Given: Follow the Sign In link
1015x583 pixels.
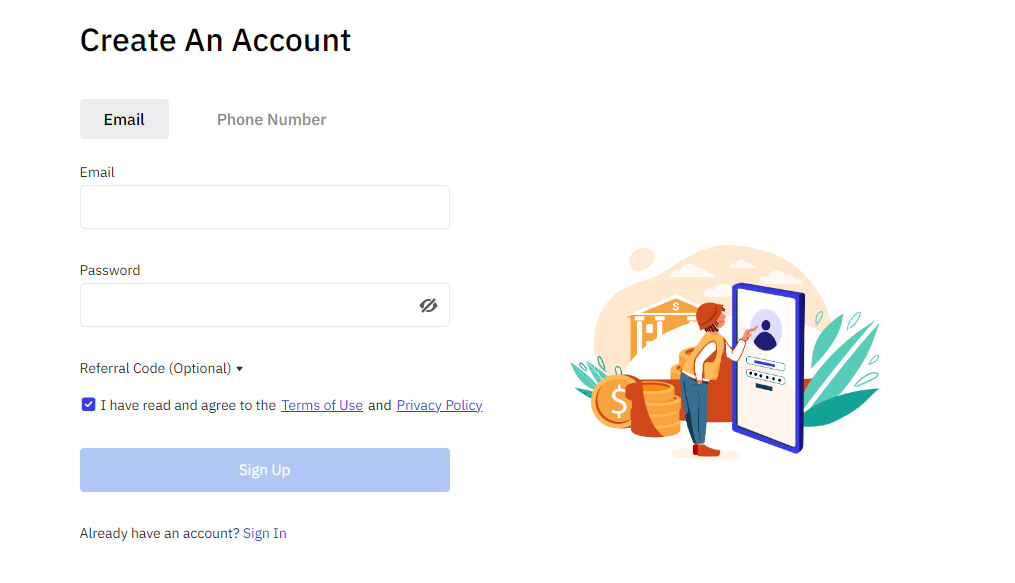Looking at the screenshot, I should [265, 533].
